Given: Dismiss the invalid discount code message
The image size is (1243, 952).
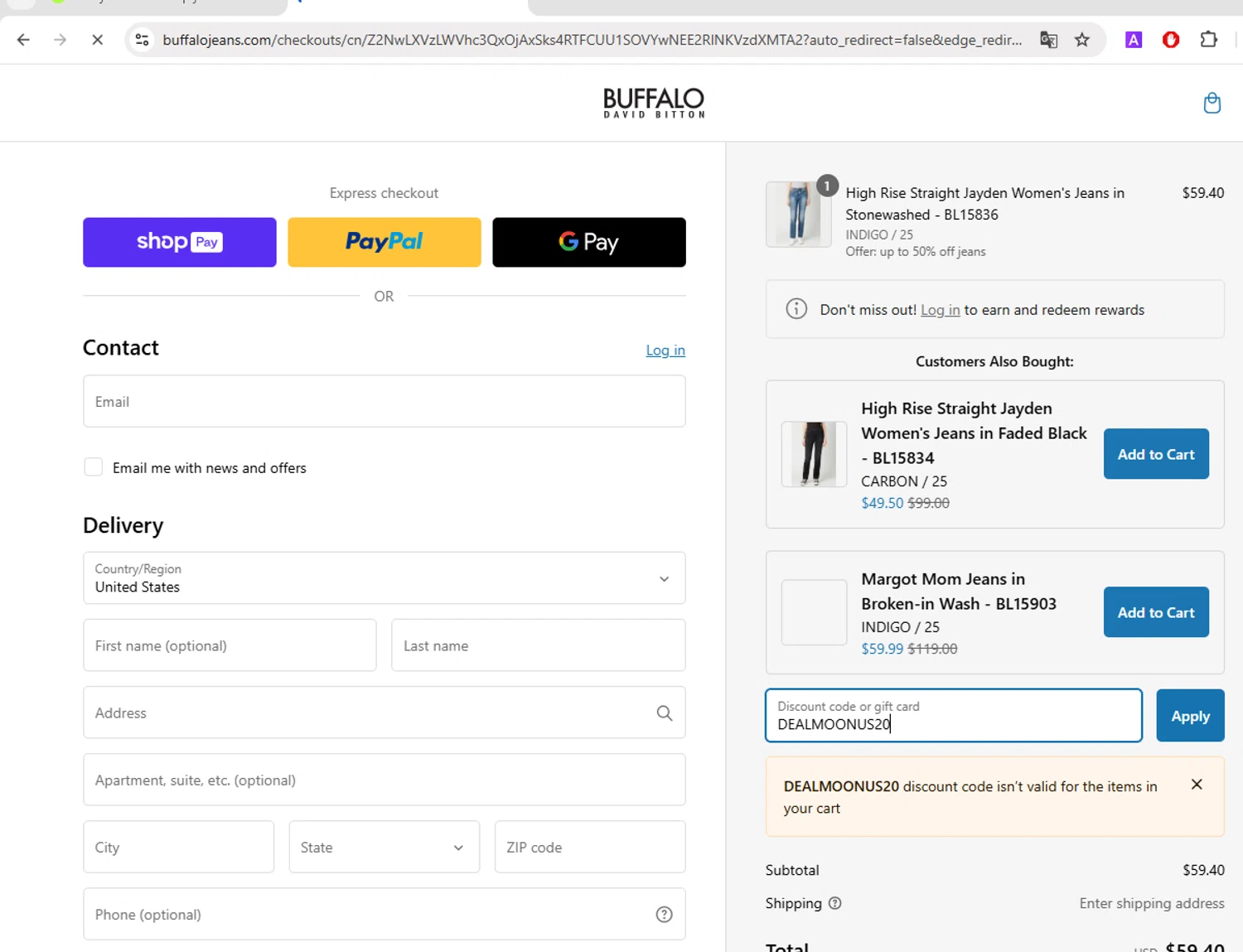Looking at the screenshot, I should point(1197,785).
